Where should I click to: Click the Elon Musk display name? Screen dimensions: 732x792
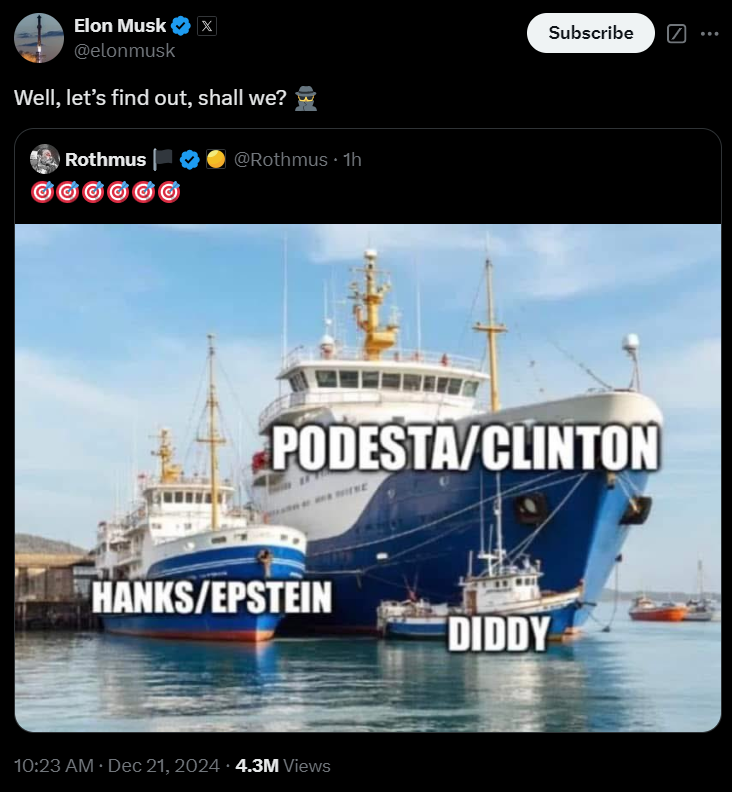pos(120,26)
